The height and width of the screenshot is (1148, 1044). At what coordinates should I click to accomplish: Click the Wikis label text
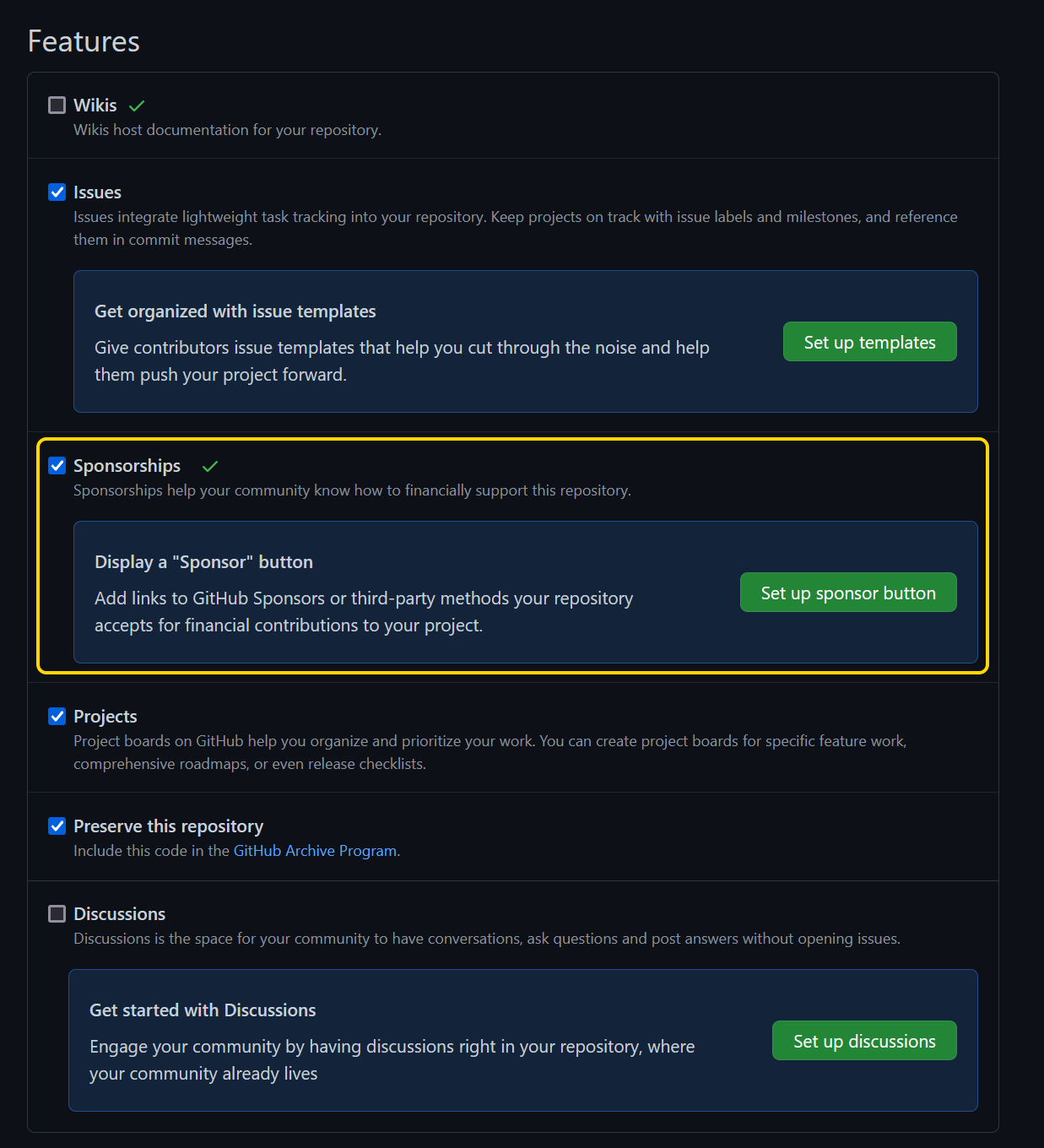pos(95,105)
